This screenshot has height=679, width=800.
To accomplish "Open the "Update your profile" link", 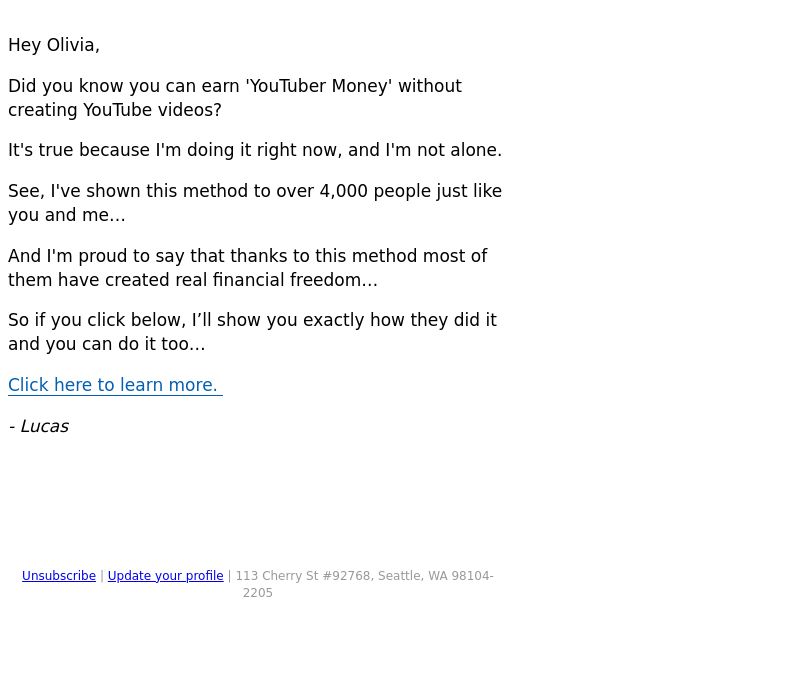I will (x=165, y=576).
